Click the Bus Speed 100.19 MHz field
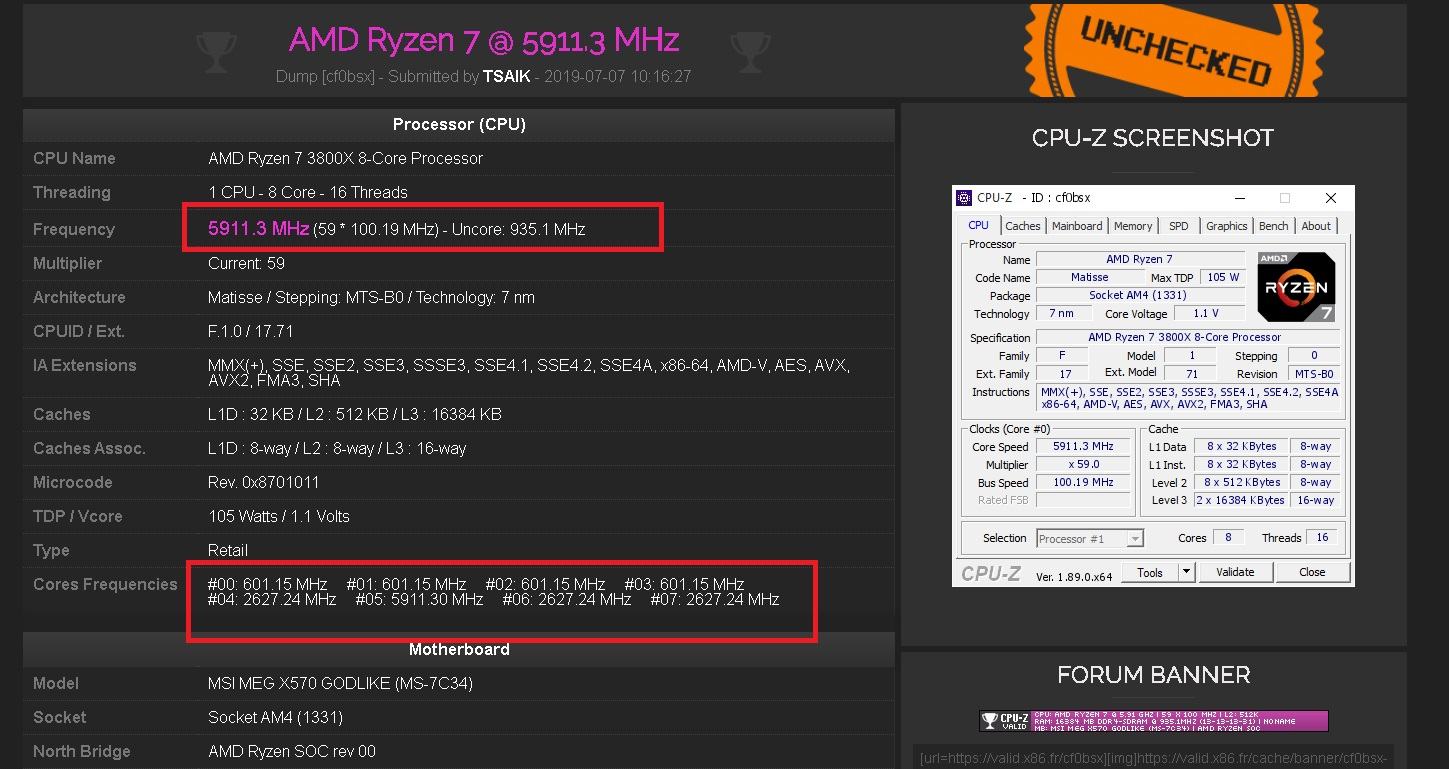Image resolution: width=1449 pixels, height=769 pixels. tap(1083, 482)
